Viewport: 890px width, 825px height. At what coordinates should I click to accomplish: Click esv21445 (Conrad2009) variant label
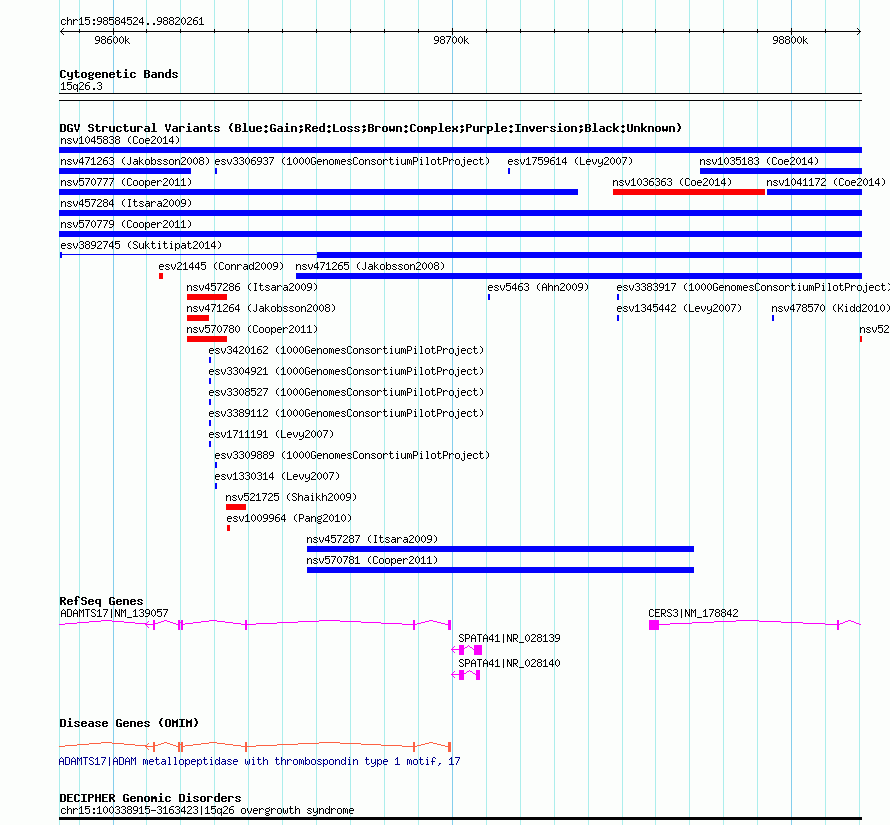pyautogui.click(x=221, y=266)
